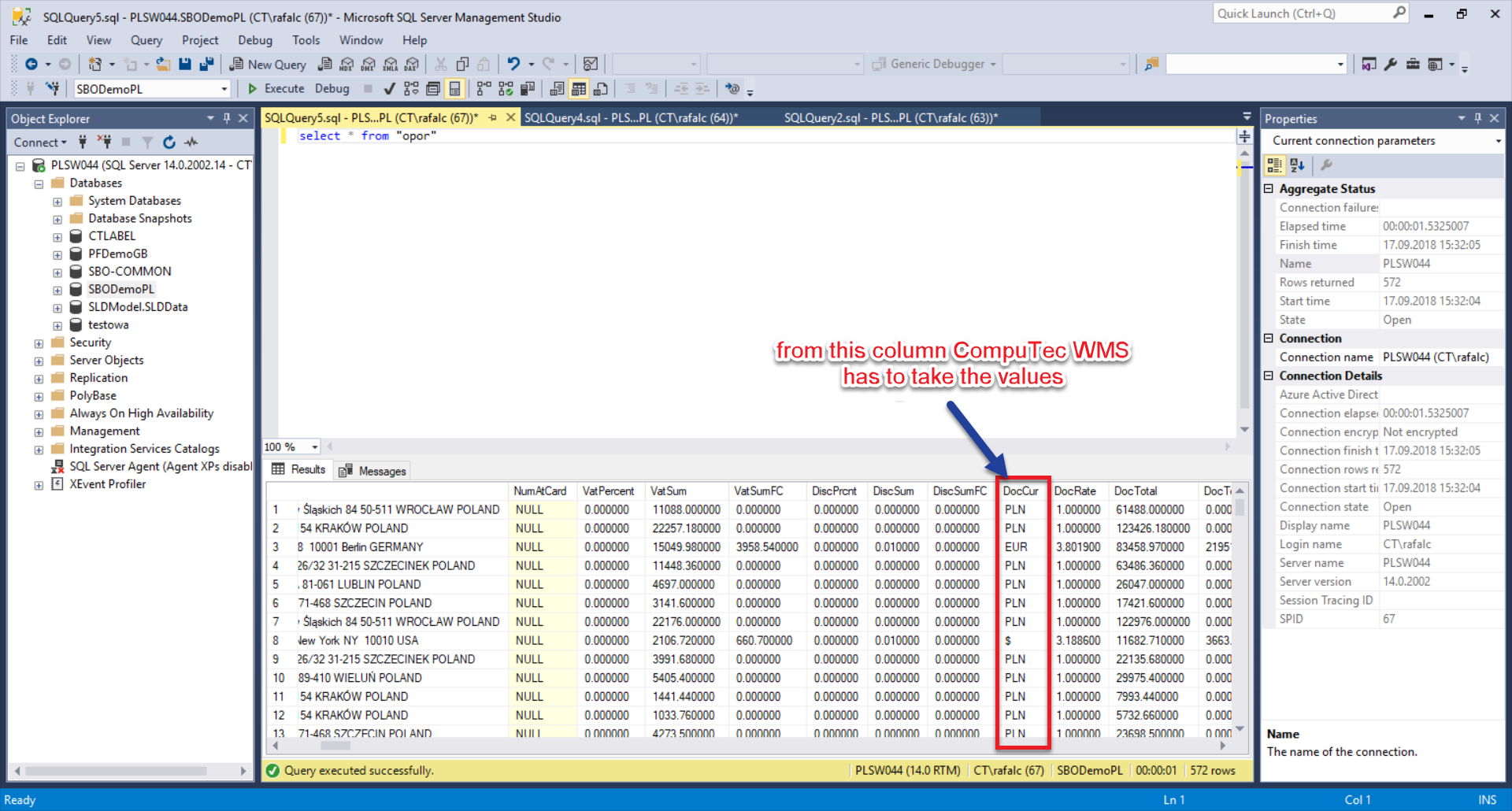Screen dimensions: 1512x811
Task: Click the Disconnect icon in Object Explorer
Action: (104, 143)
